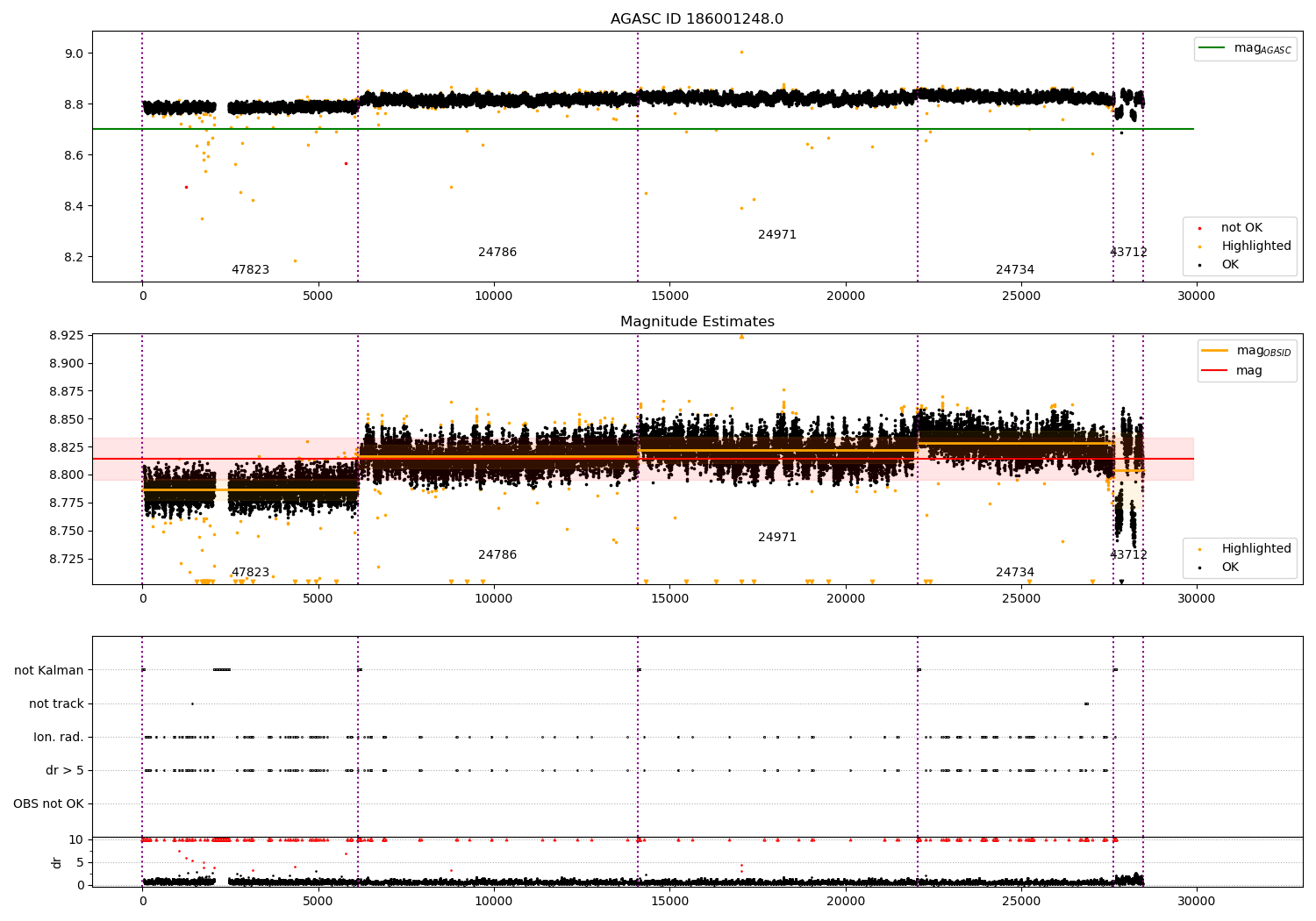
Task: Select OBSID label 47823 in the top plot
Action: coord(250,270)
